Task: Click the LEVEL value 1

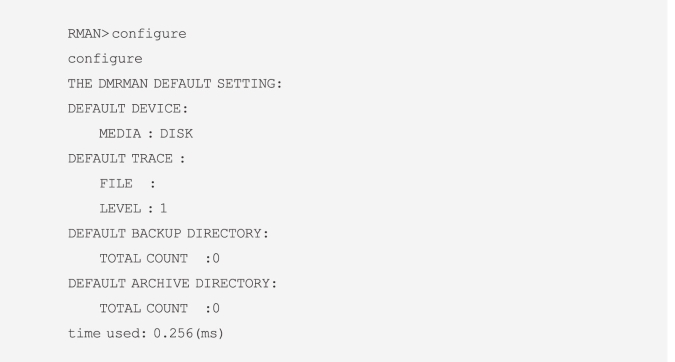Action: click(x=164, y=208)
